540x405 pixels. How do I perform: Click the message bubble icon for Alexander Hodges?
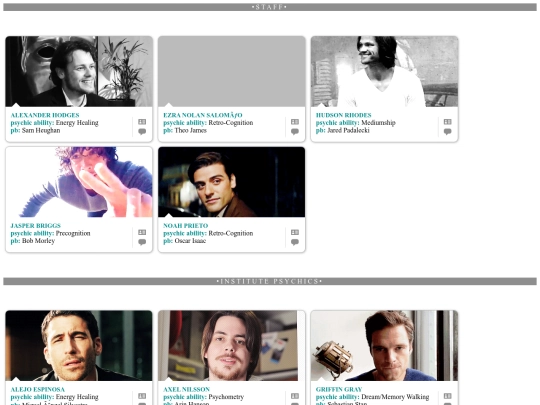(x=142, y=132)
